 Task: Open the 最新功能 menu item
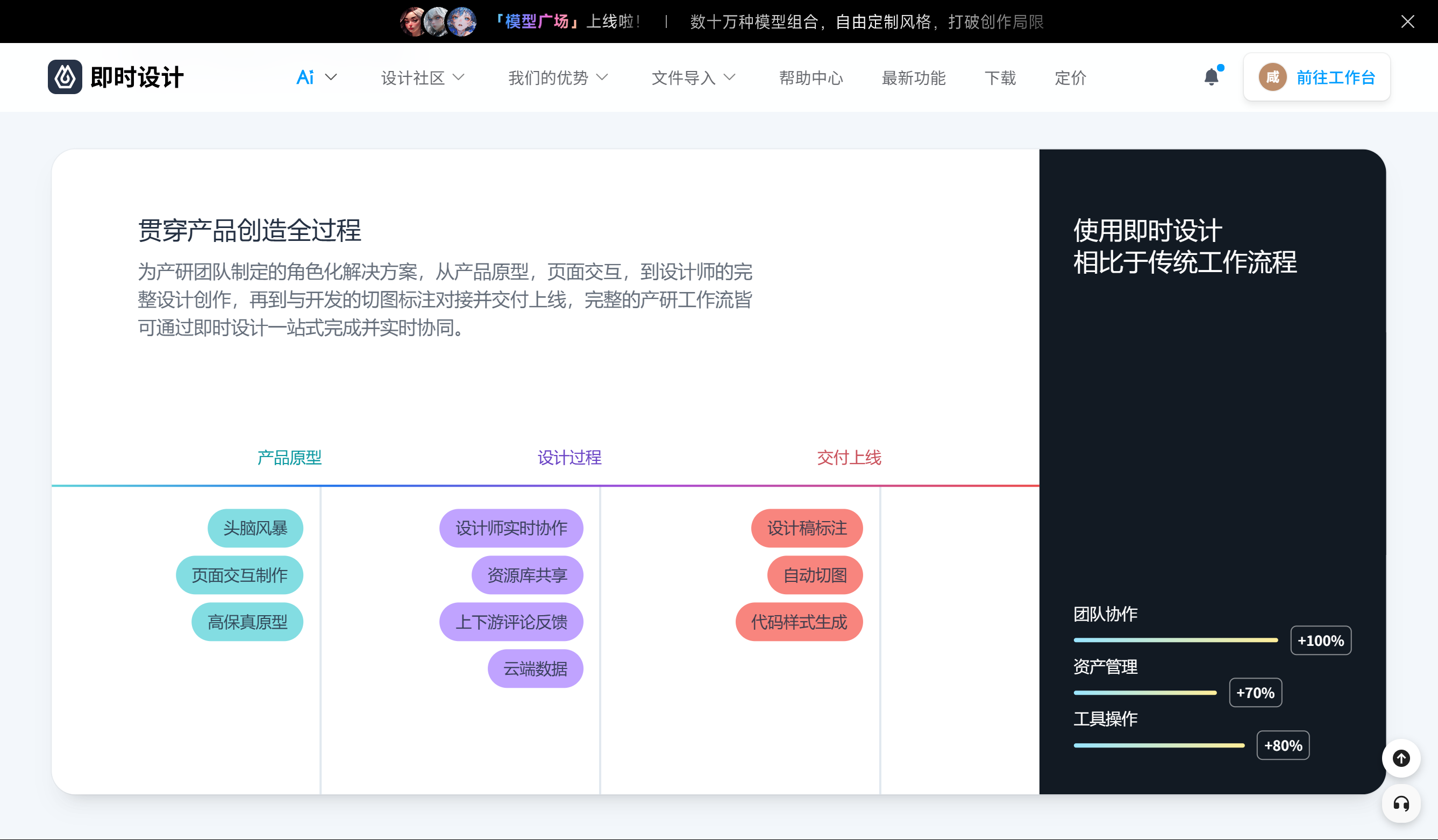pos(913,77)
